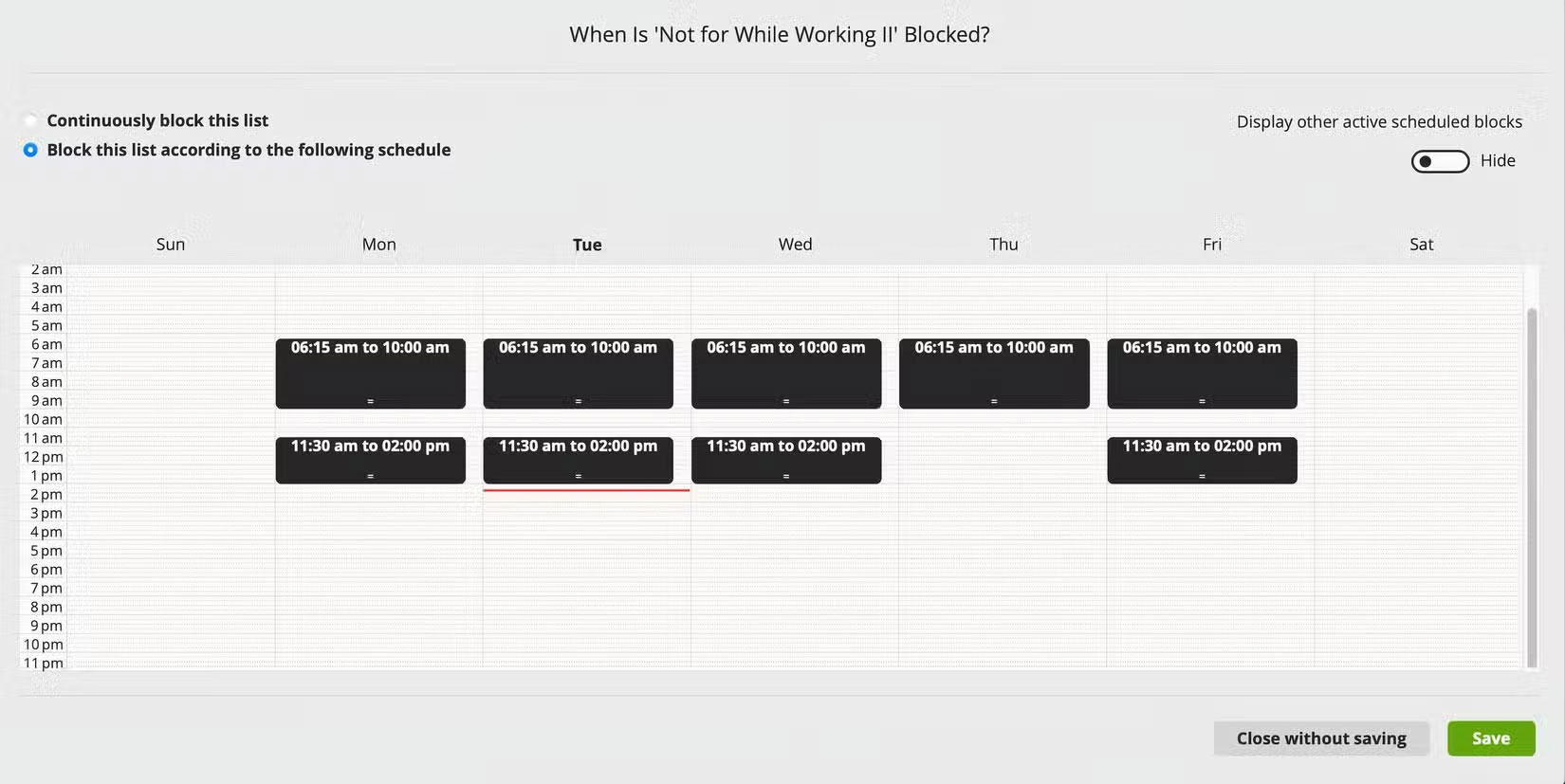Image resolution: width=1565 pixels, height=784 pixels.
Task: Toggle display of other scheduled blocks
Action: click(x=1440, y=161)
